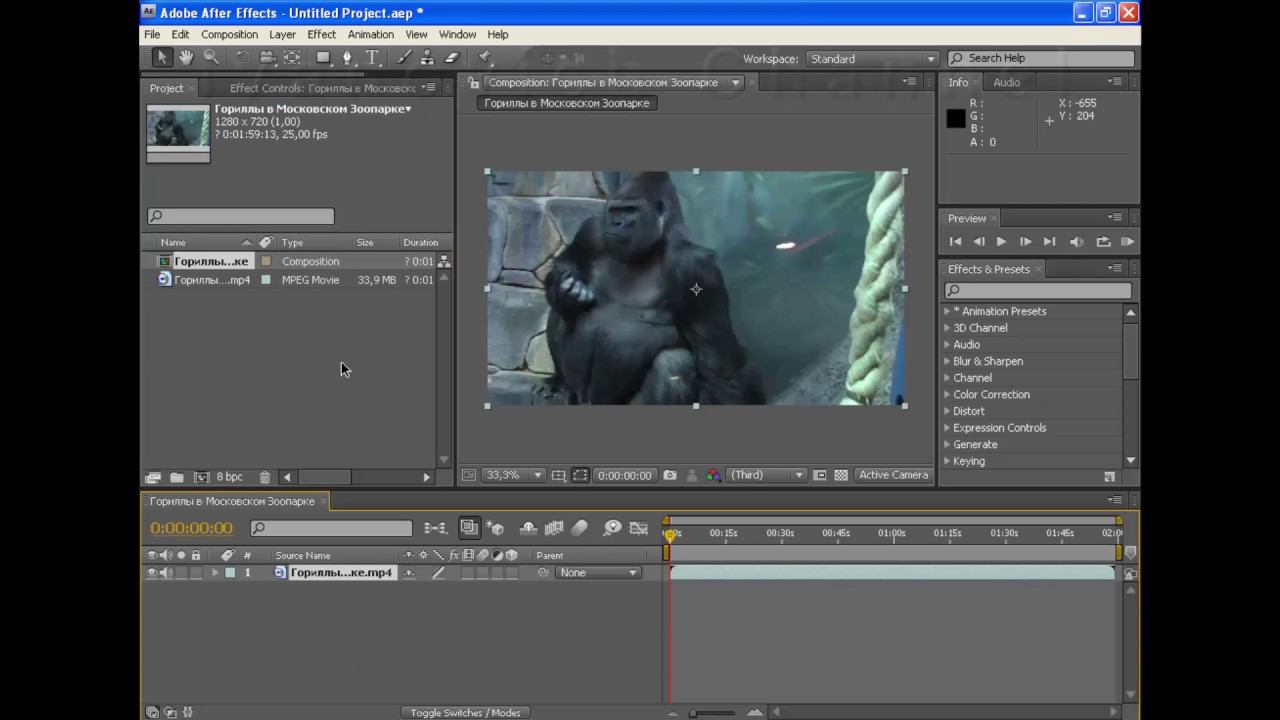
Task: Expand the Color Correction effects category
Action: 947,394
